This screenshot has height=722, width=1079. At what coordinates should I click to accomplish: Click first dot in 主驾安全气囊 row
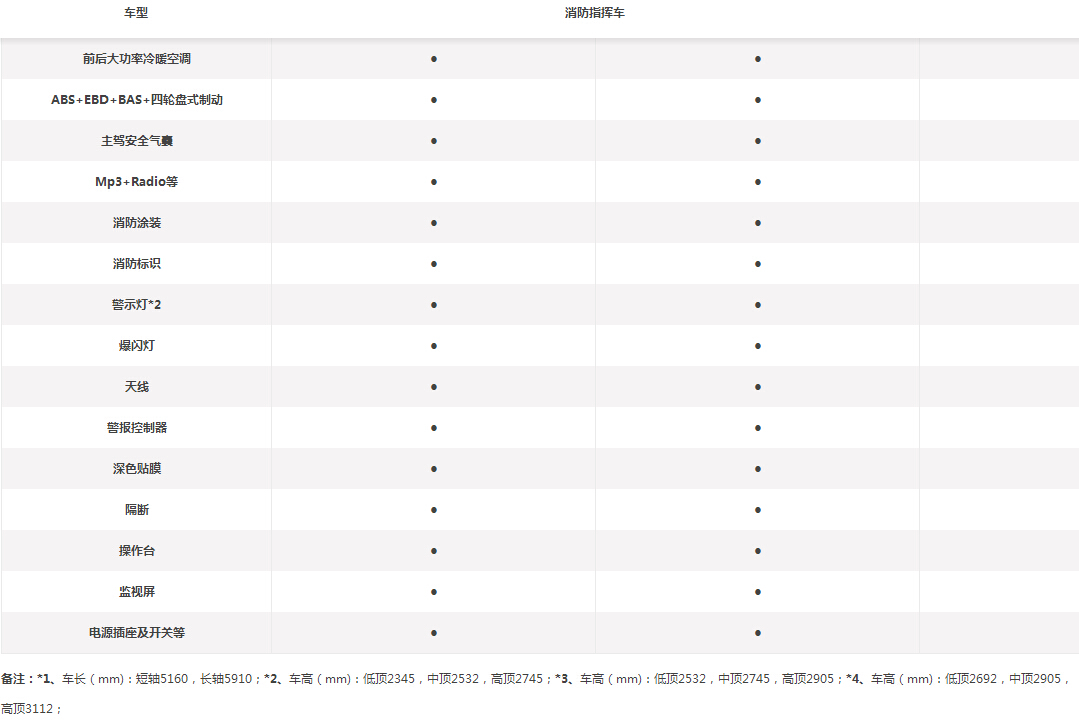tap(434, 141)
